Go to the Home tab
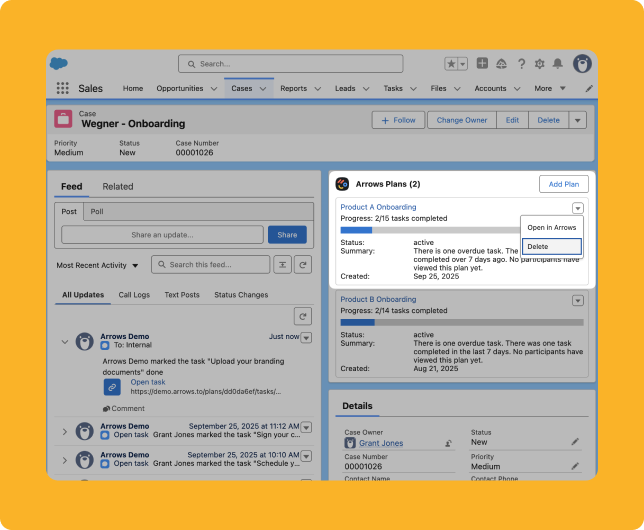644x530 pixels. tap(133, 88)
